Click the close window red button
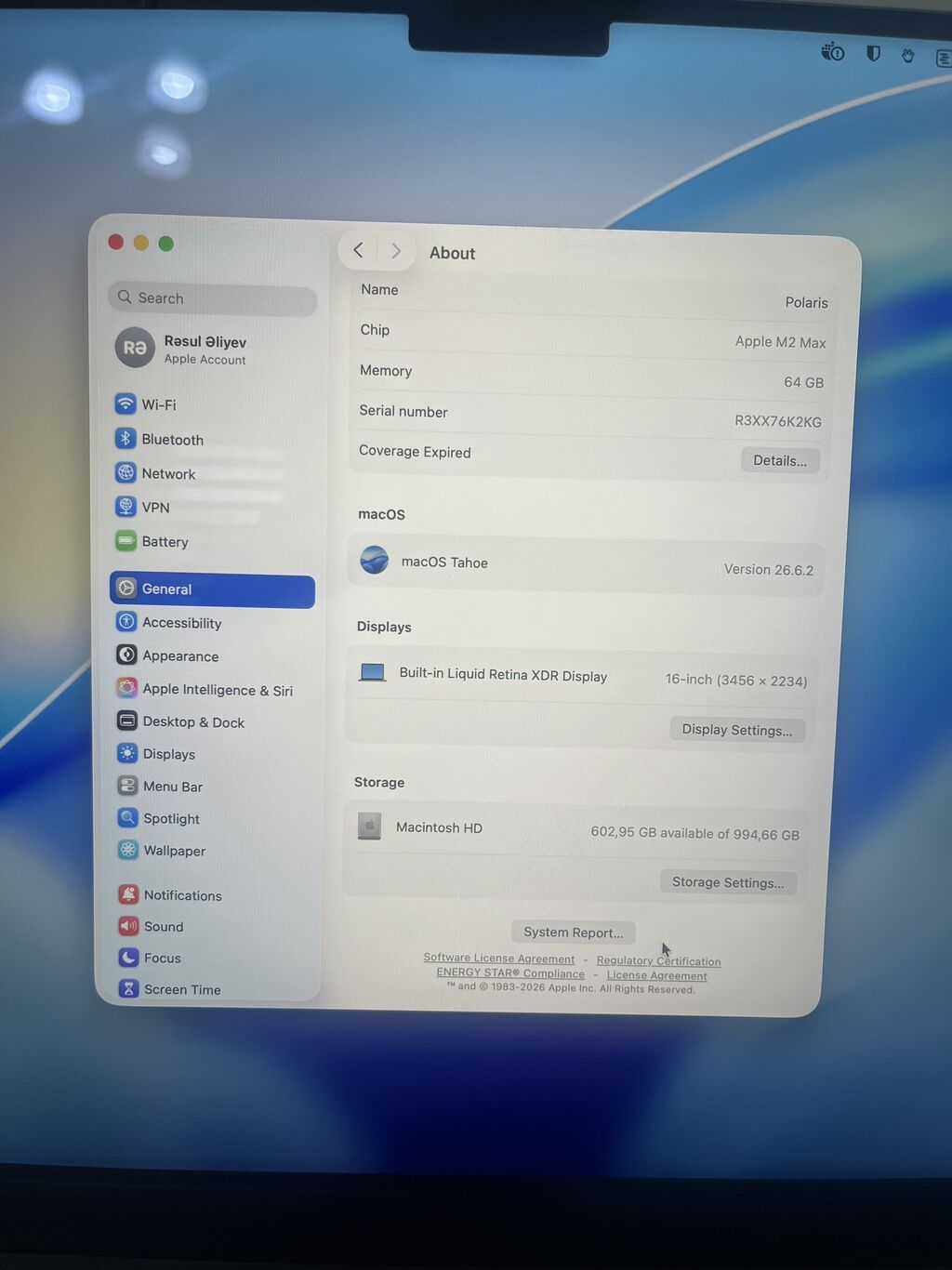The image size is (952, 1270). [x=116, y=242]
